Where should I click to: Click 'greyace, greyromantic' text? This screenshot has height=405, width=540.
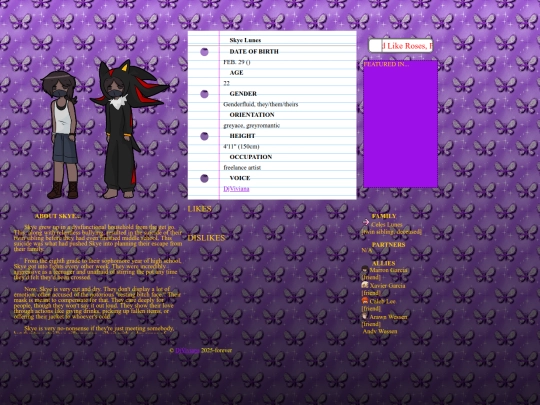click(x=251, y=125)
